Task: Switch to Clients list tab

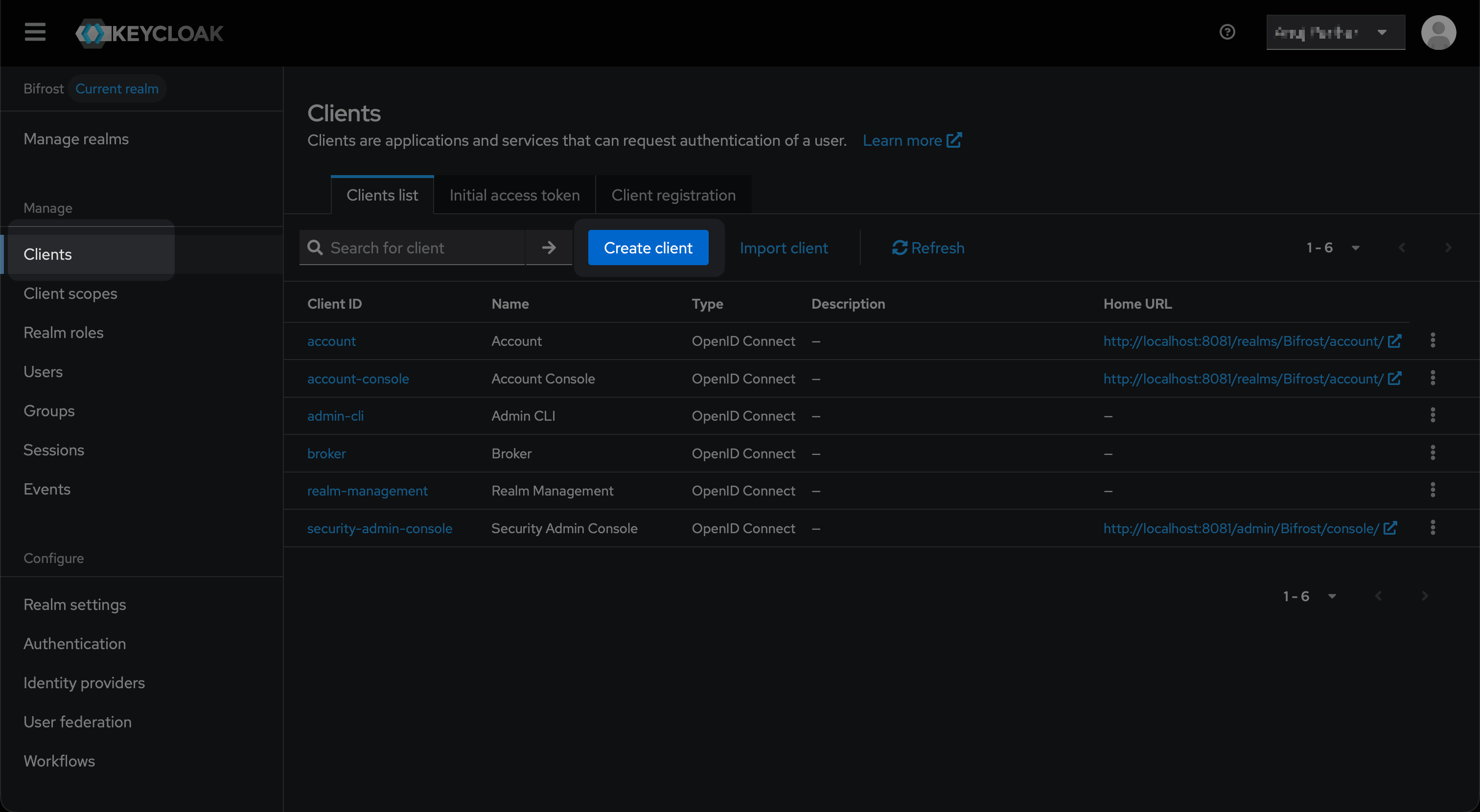Action: 382,195
